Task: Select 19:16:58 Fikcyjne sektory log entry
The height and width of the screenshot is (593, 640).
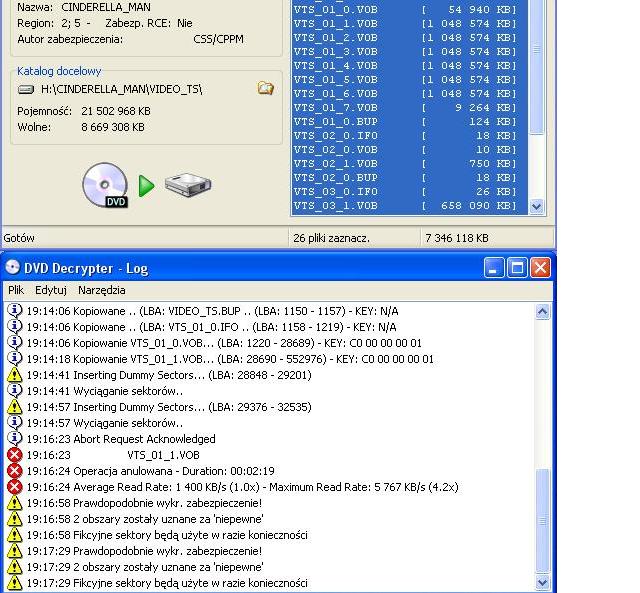Action: pyautogui.click(x=167, y=535)
